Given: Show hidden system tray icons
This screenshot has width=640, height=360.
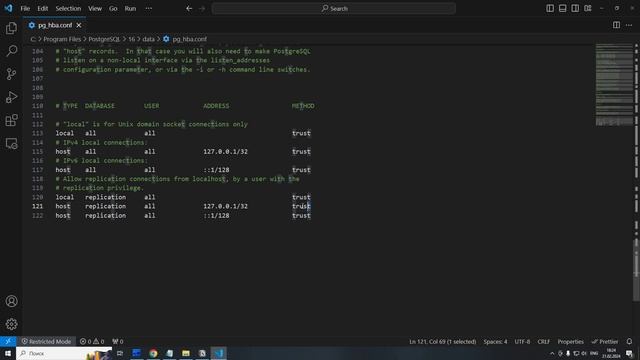Looking at the screenshot, I should [x=552, y=353].
